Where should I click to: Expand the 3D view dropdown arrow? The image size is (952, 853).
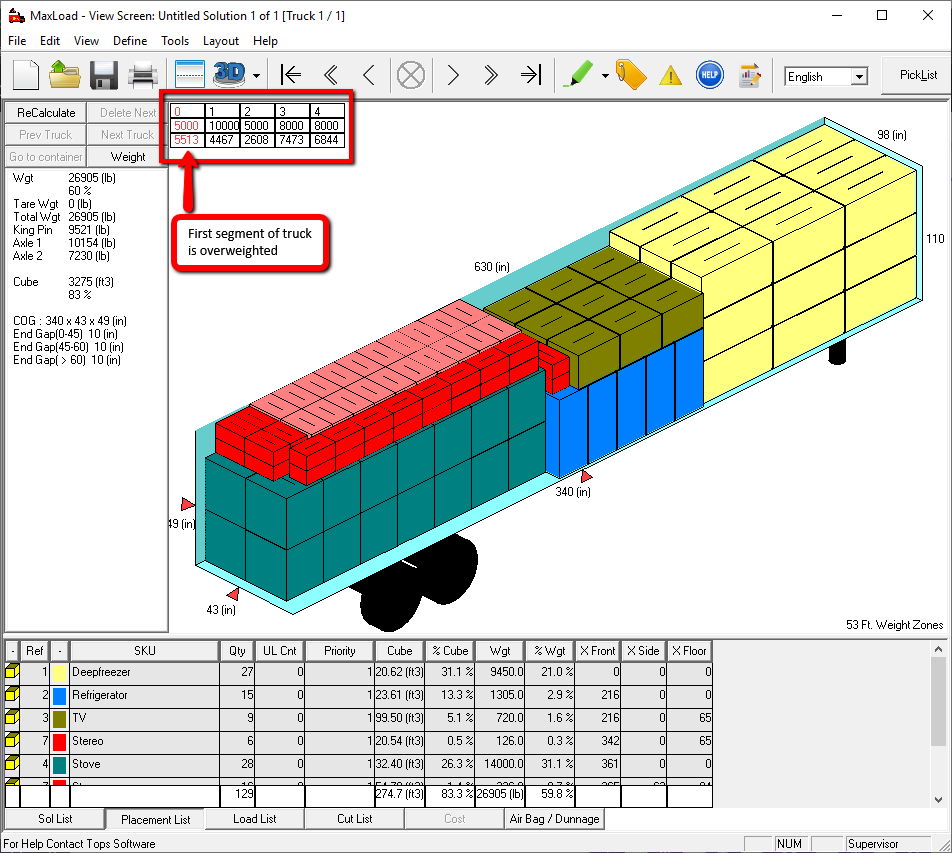tap(257, 76)
